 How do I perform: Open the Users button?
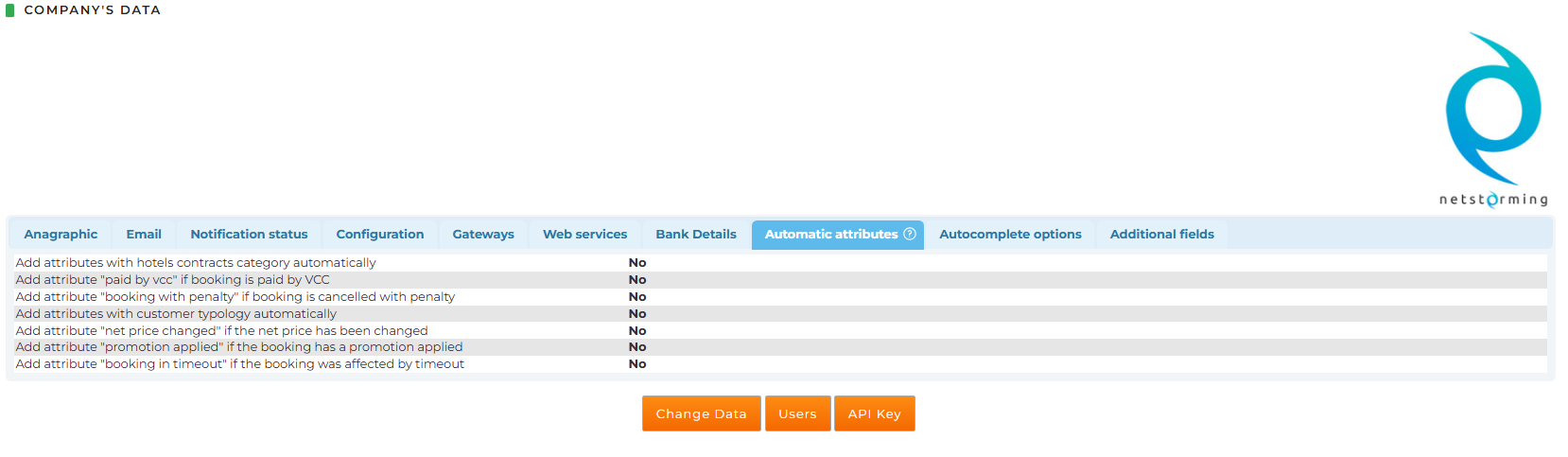798,413
